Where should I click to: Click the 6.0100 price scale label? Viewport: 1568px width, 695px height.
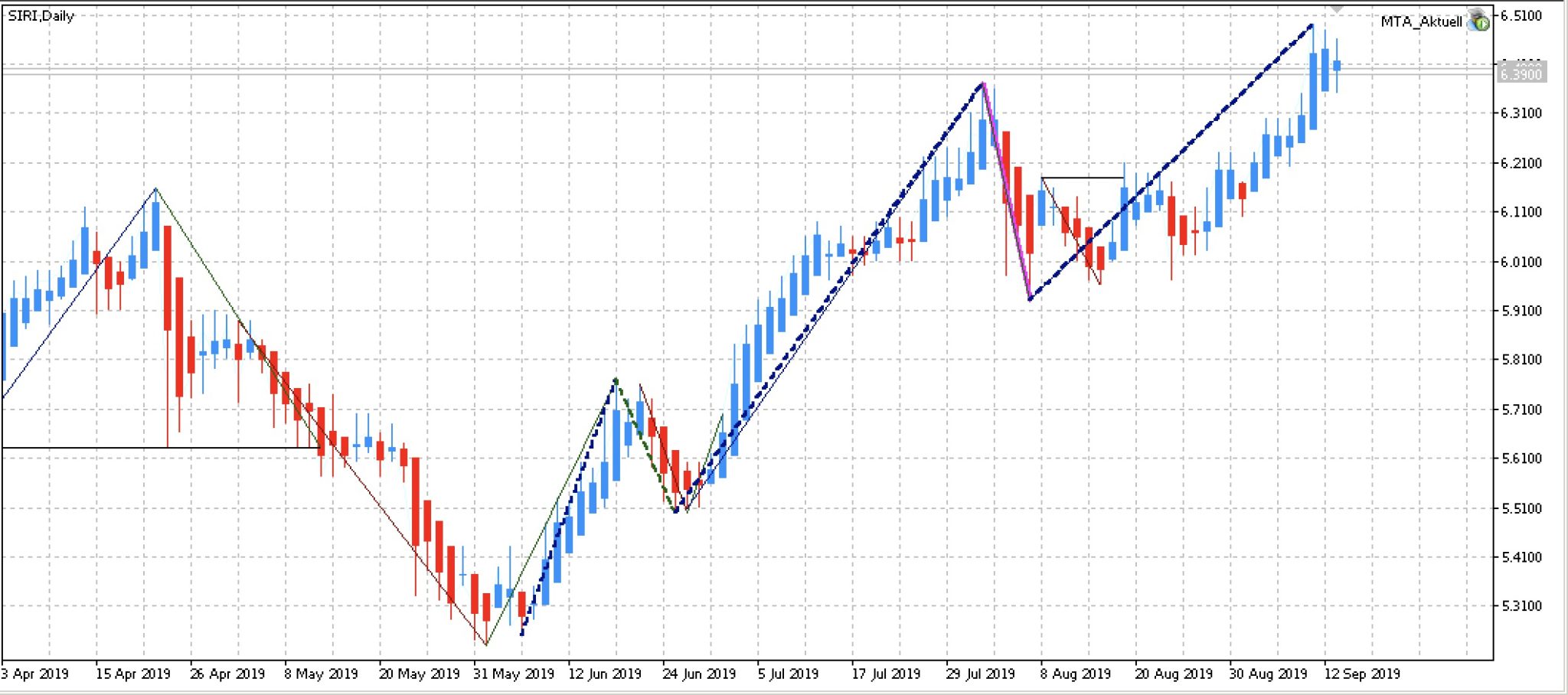tap(1521, 262)
